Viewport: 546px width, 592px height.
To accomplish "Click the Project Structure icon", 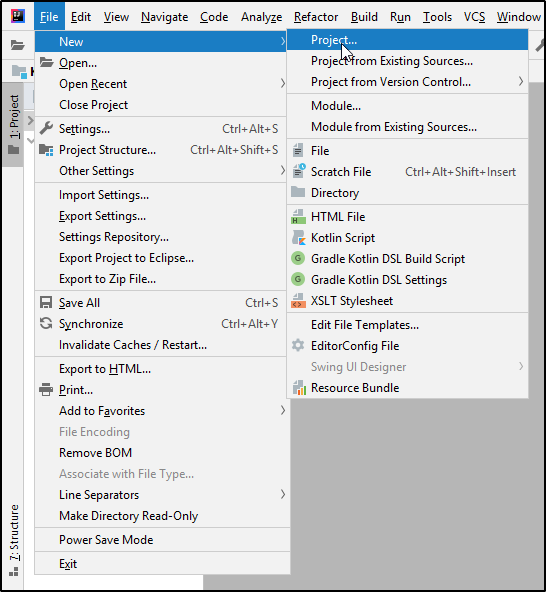I will click(x=46, y=150).
